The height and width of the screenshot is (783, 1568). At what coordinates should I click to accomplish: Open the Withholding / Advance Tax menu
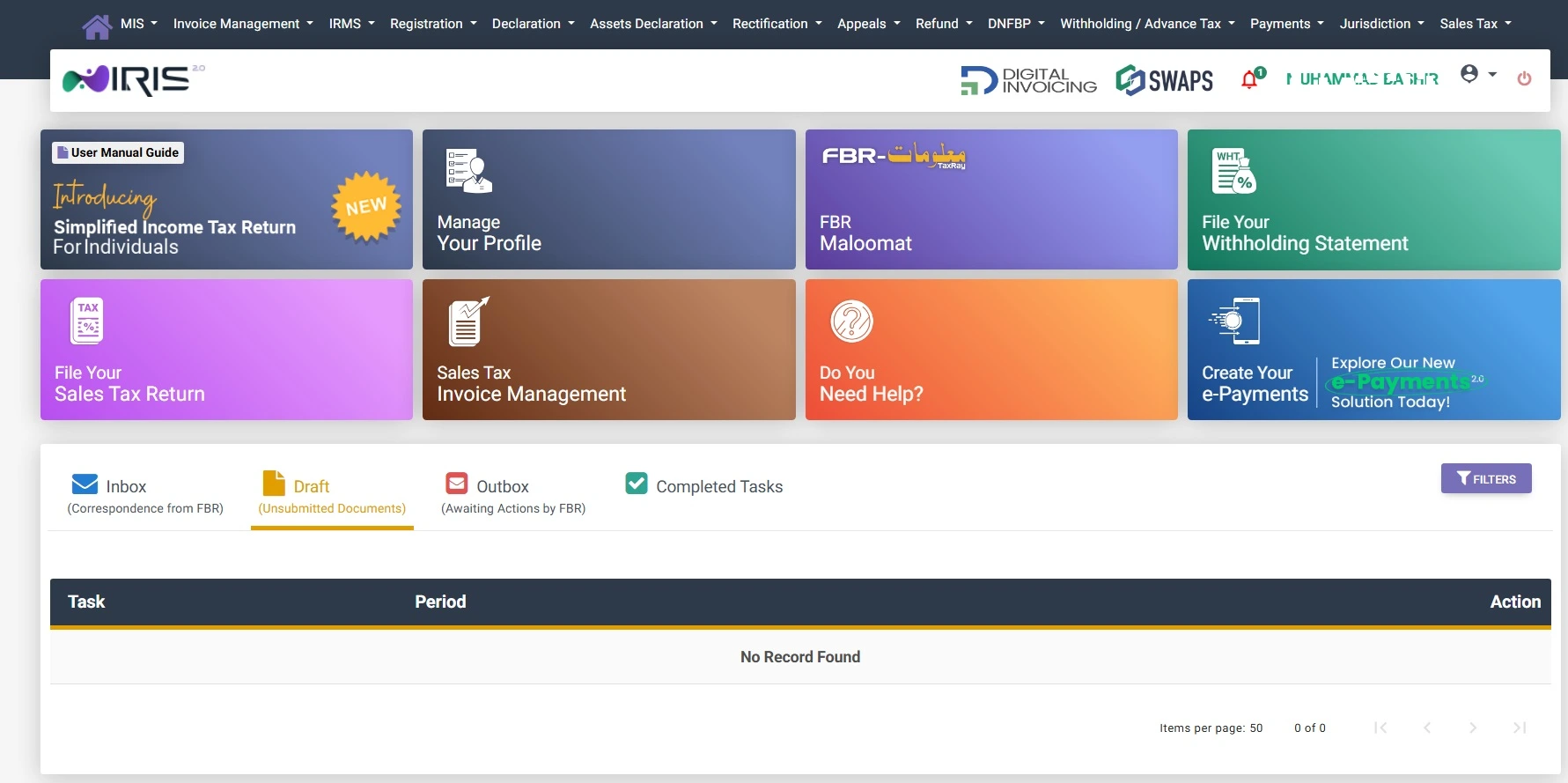tap(1148, 24)
